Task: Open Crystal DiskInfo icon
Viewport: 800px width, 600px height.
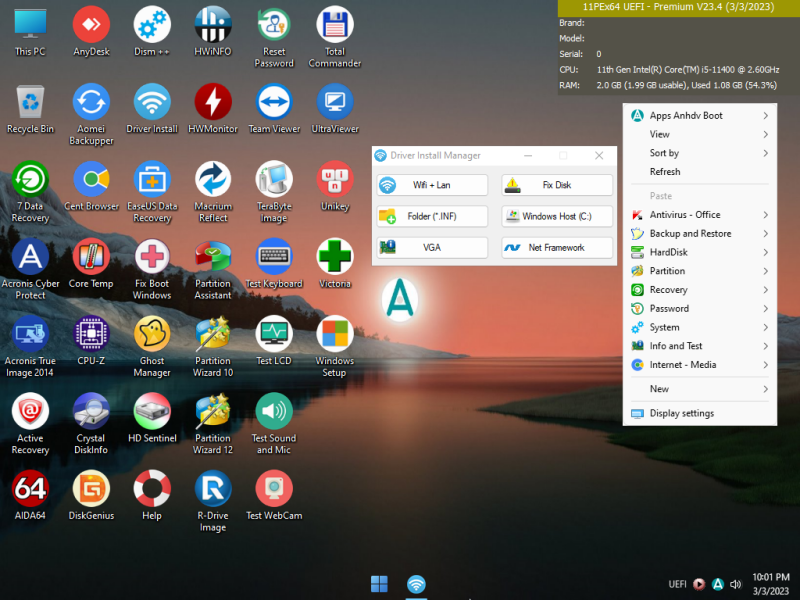Action: click(x=91, y=423)
